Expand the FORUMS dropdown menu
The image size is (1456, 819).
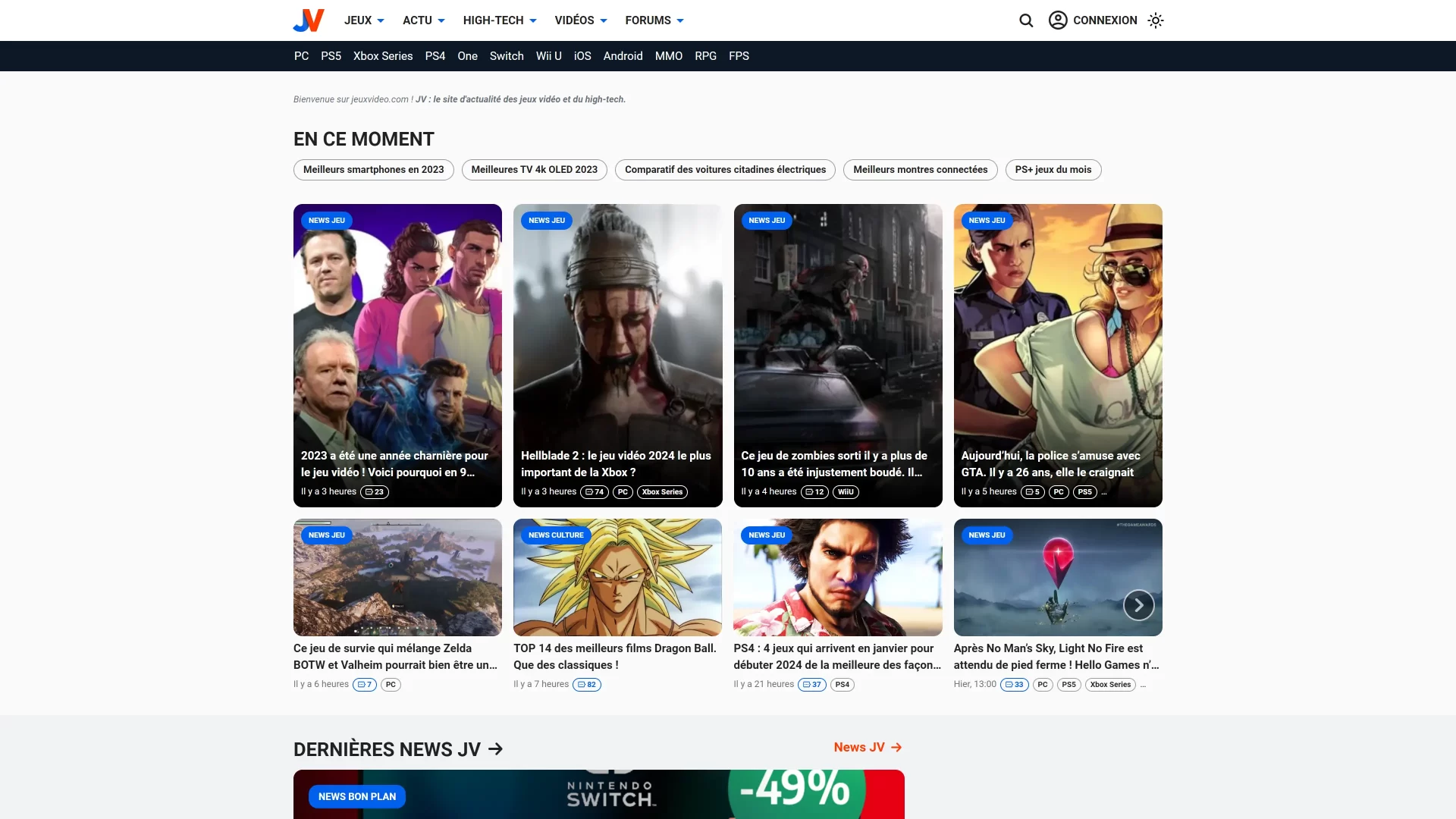click(654, 20)
